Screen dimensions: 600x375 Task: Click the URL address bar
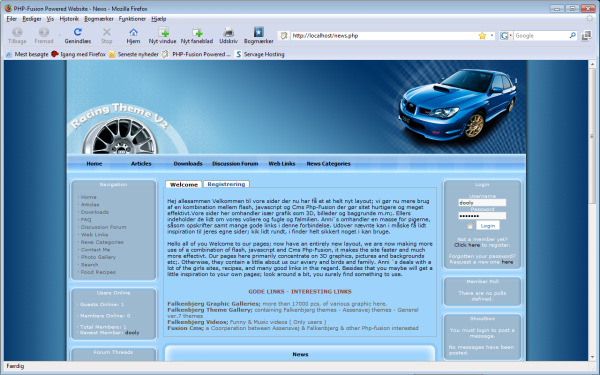[384, 36]
